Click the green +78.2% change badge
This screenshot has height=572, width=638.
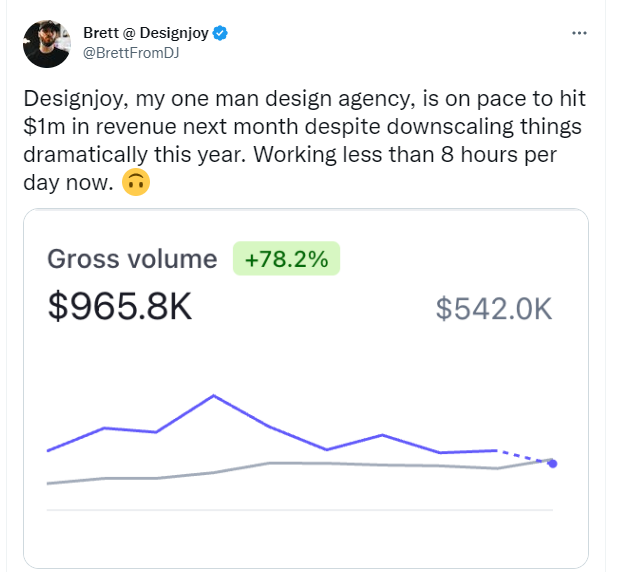coord(286,259)
